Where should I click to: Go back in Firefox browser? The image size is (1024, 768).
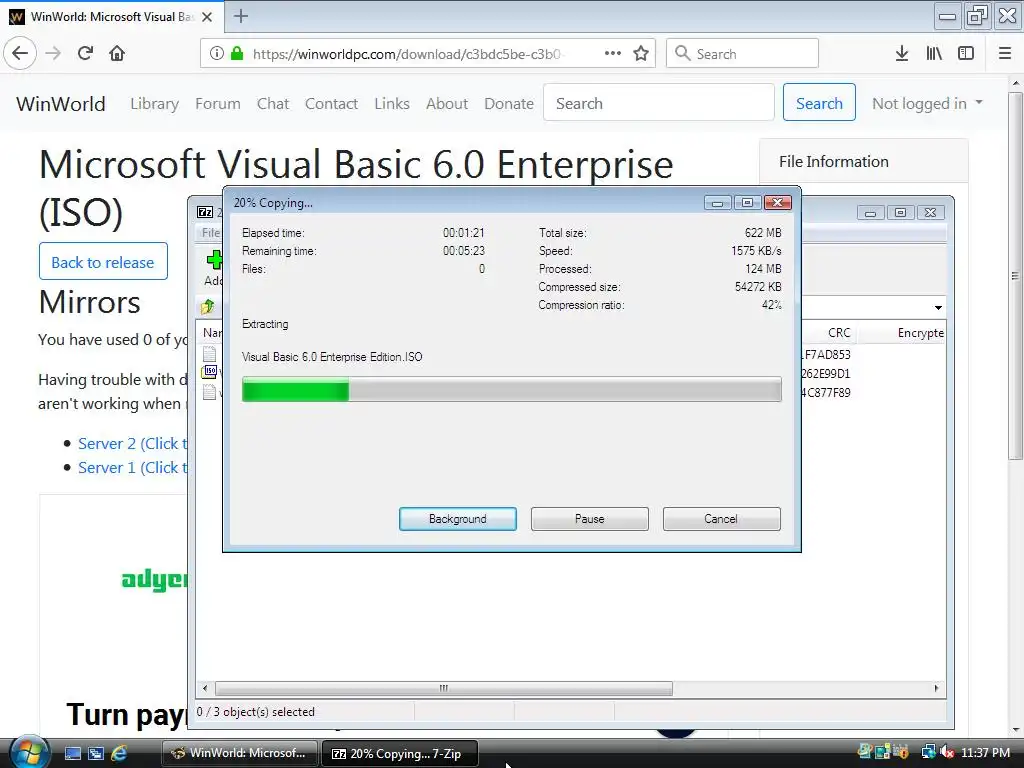point(20,53)
